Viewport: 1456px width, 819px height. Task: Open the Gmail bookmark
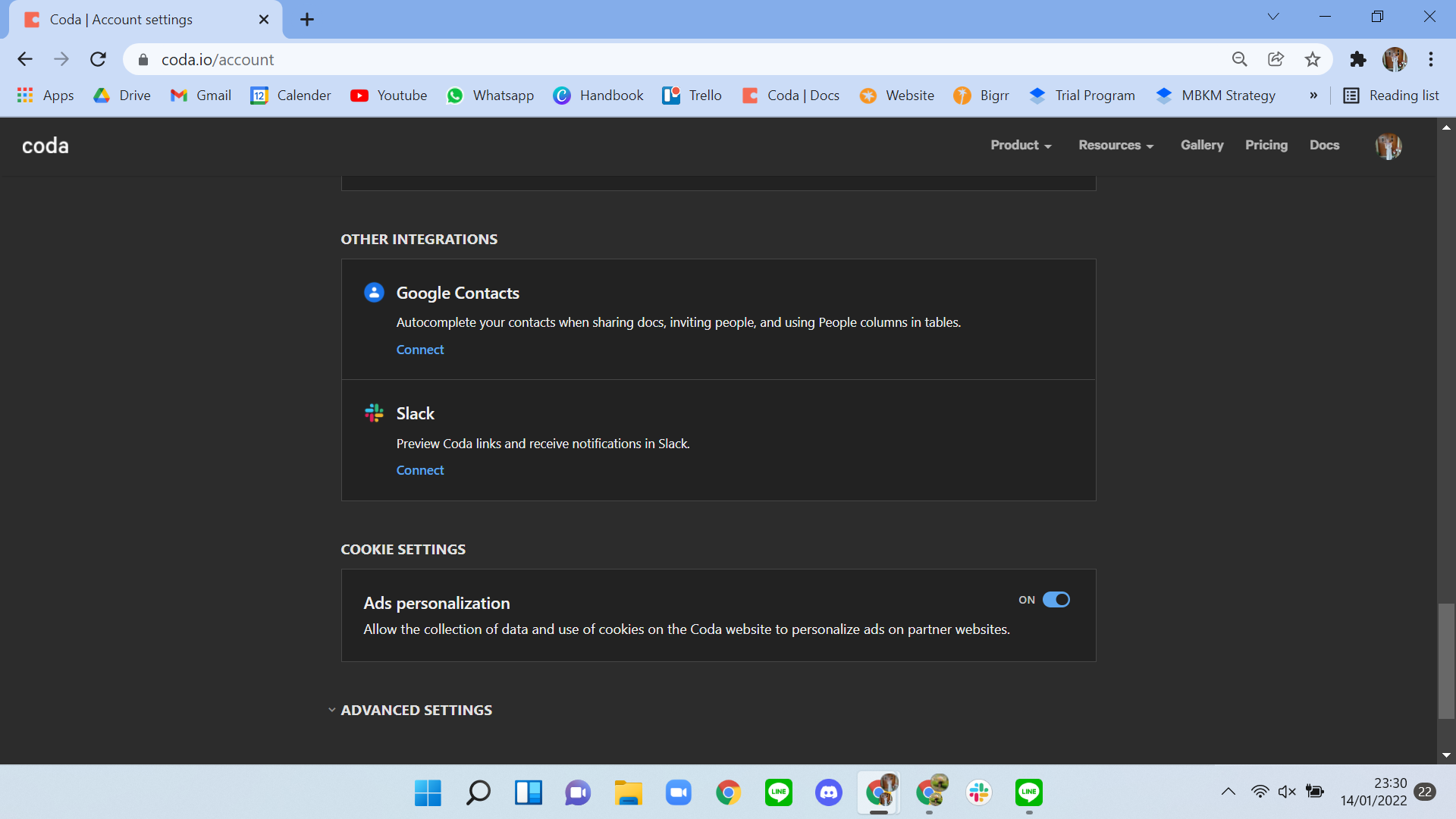point(200,96)
